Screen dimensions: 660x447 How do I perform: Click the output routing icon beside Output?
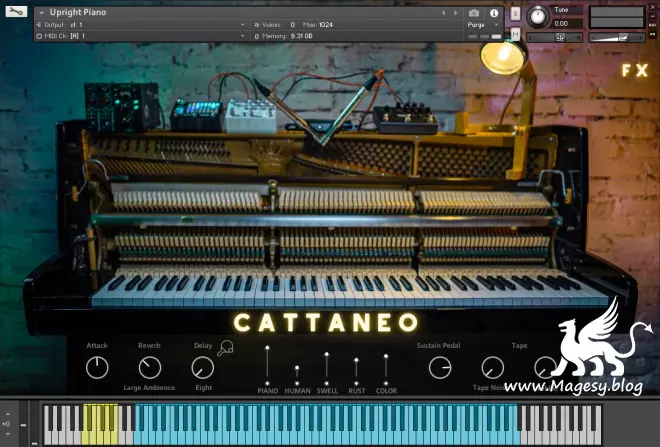pos(39,25)
